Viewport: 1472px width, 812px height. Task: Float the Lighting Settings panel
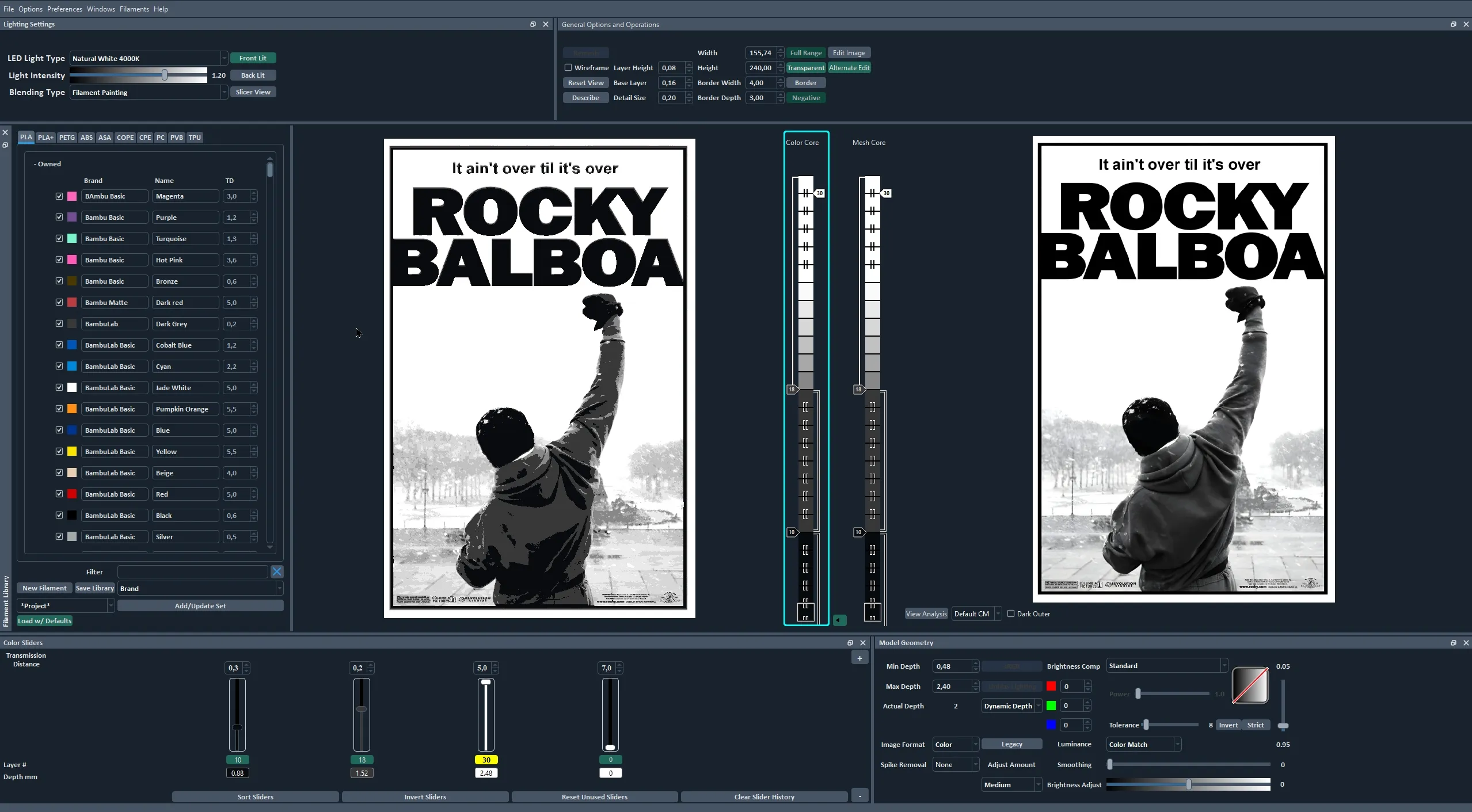tap(532, 24)
